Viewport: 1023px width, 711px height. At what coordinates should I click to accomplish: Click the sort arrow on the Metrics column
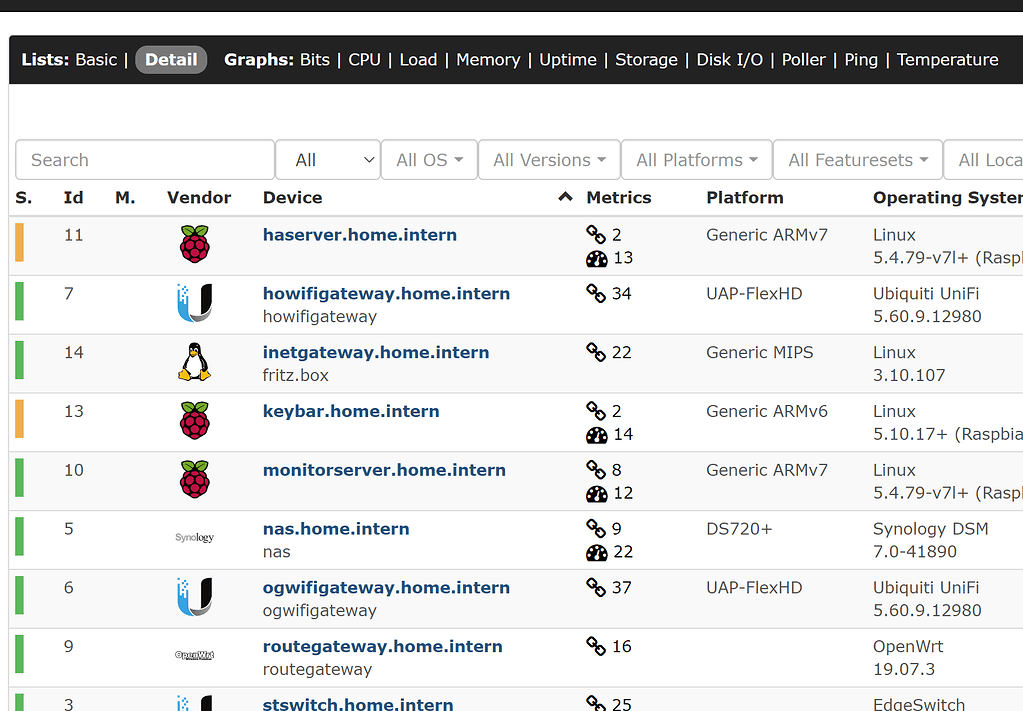[564, 197]
